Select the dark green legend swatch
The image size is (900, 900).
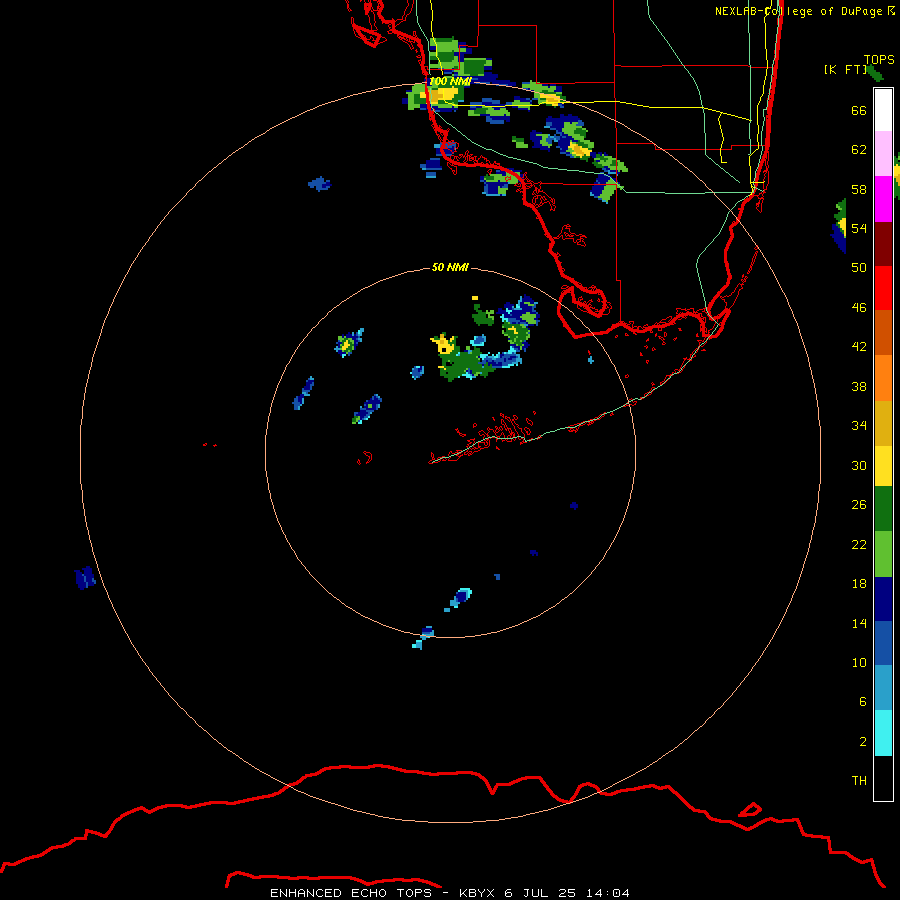[883, 509]
